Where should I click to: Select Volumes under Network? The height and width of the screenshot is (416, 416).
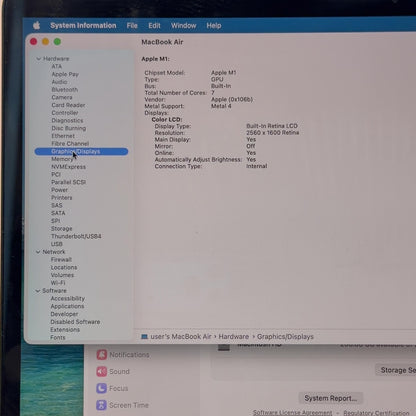click(62, 275)
